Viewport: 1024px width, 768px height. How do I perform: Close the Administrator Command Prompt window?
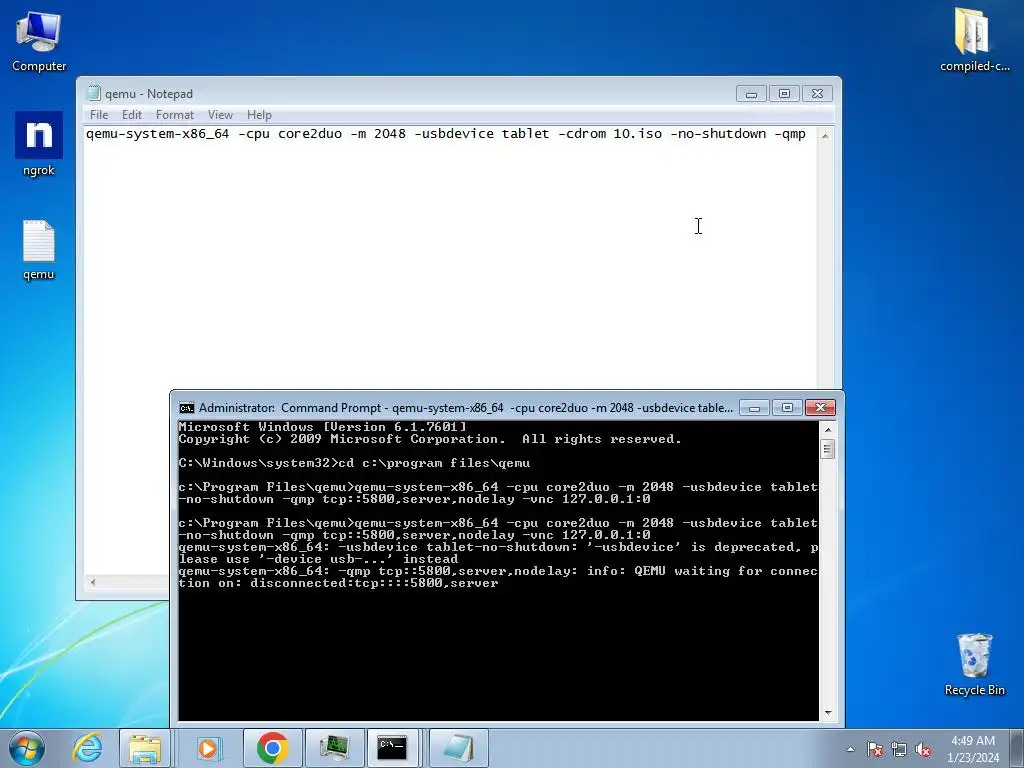coord(820,408)
